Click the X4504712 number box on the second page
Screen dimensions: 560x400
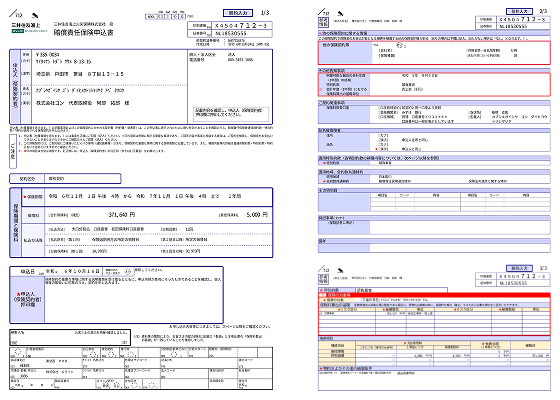[523, 19]
